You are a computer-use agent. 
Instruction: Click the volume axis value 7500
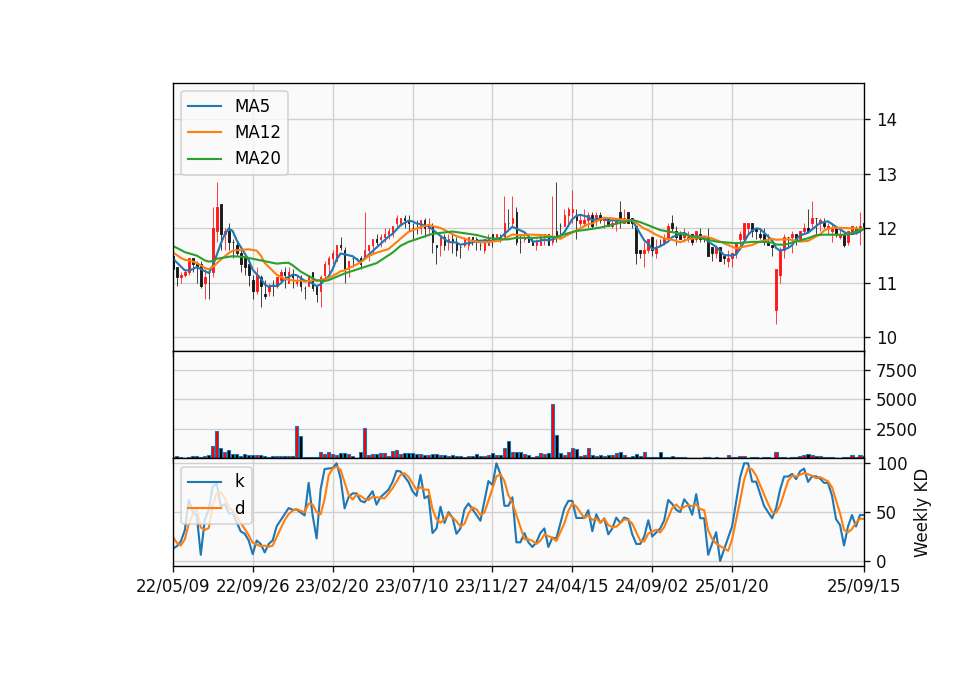pyautogui.click(x=896, y=371)
